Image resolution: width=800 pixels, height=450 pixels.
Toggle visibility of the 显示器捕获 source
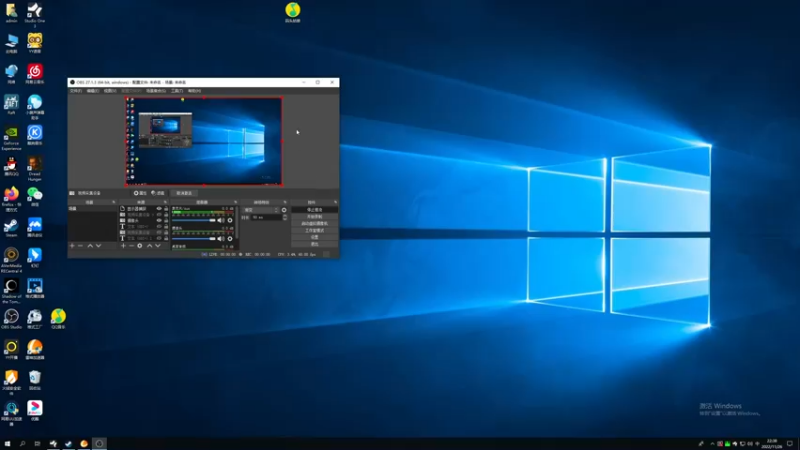pos(159,209)
